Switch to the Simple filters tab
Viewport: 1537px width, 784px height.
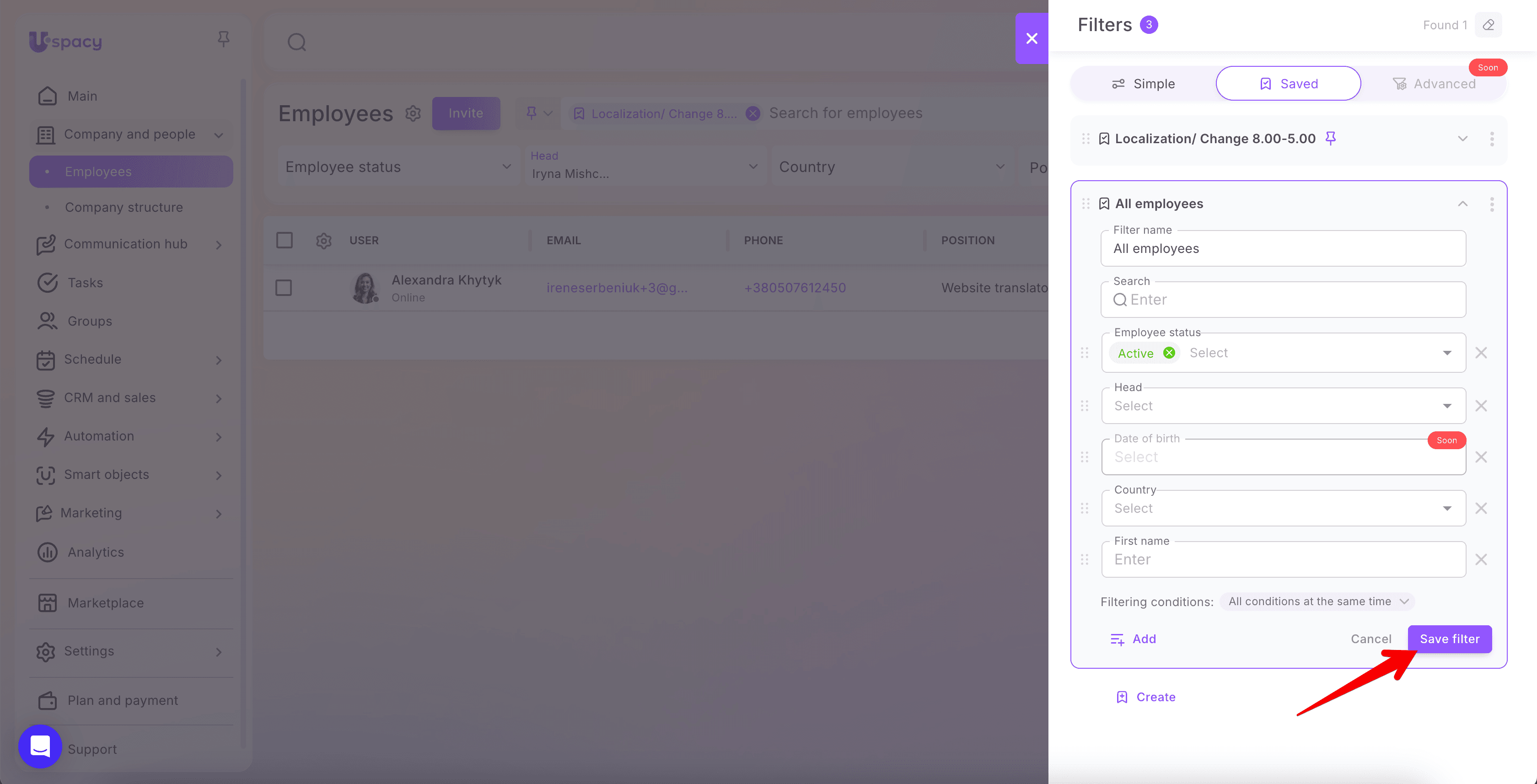[x=1143, y=84]
